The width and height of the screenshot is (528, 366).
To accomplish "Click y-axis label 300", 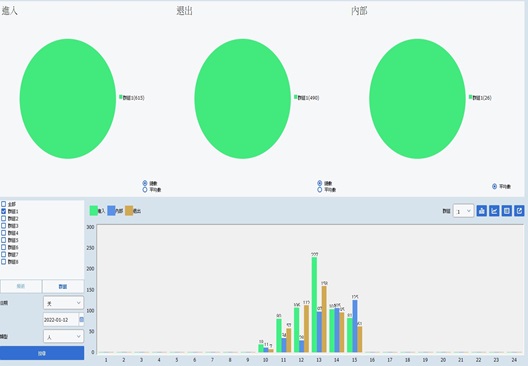I will (90, 227).
